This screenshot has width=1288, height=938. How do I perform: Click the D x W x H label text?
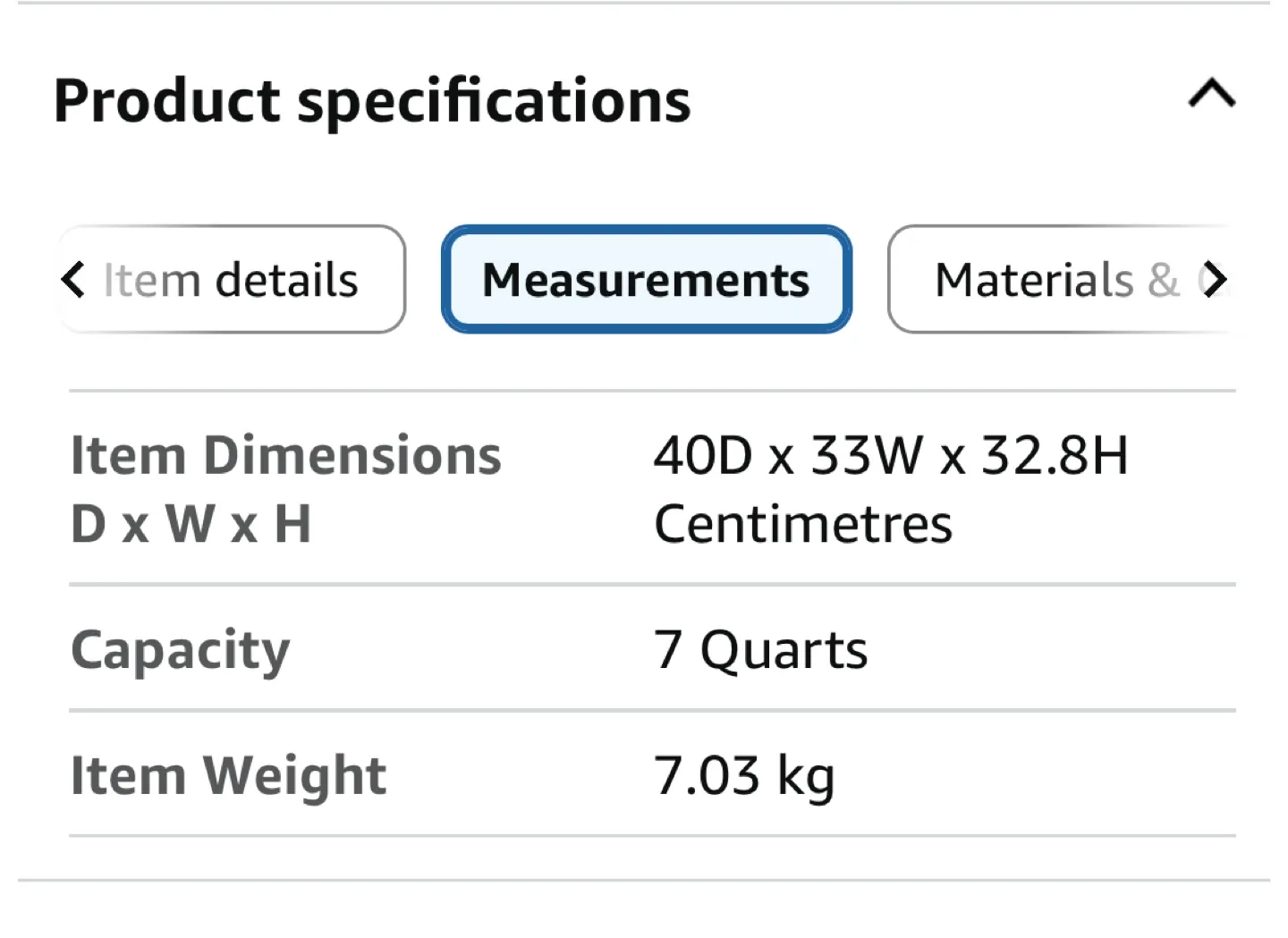click(191, 524)
